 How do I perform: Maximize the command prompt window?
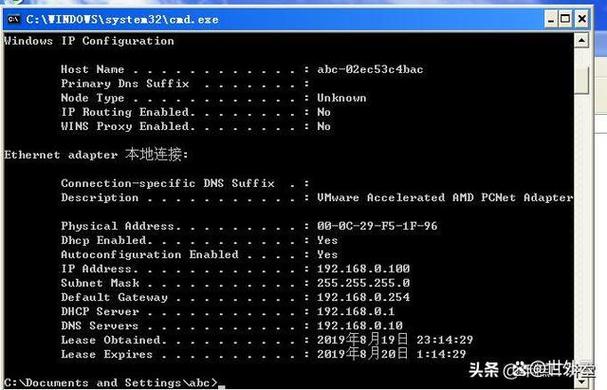(x=566, y=19)
